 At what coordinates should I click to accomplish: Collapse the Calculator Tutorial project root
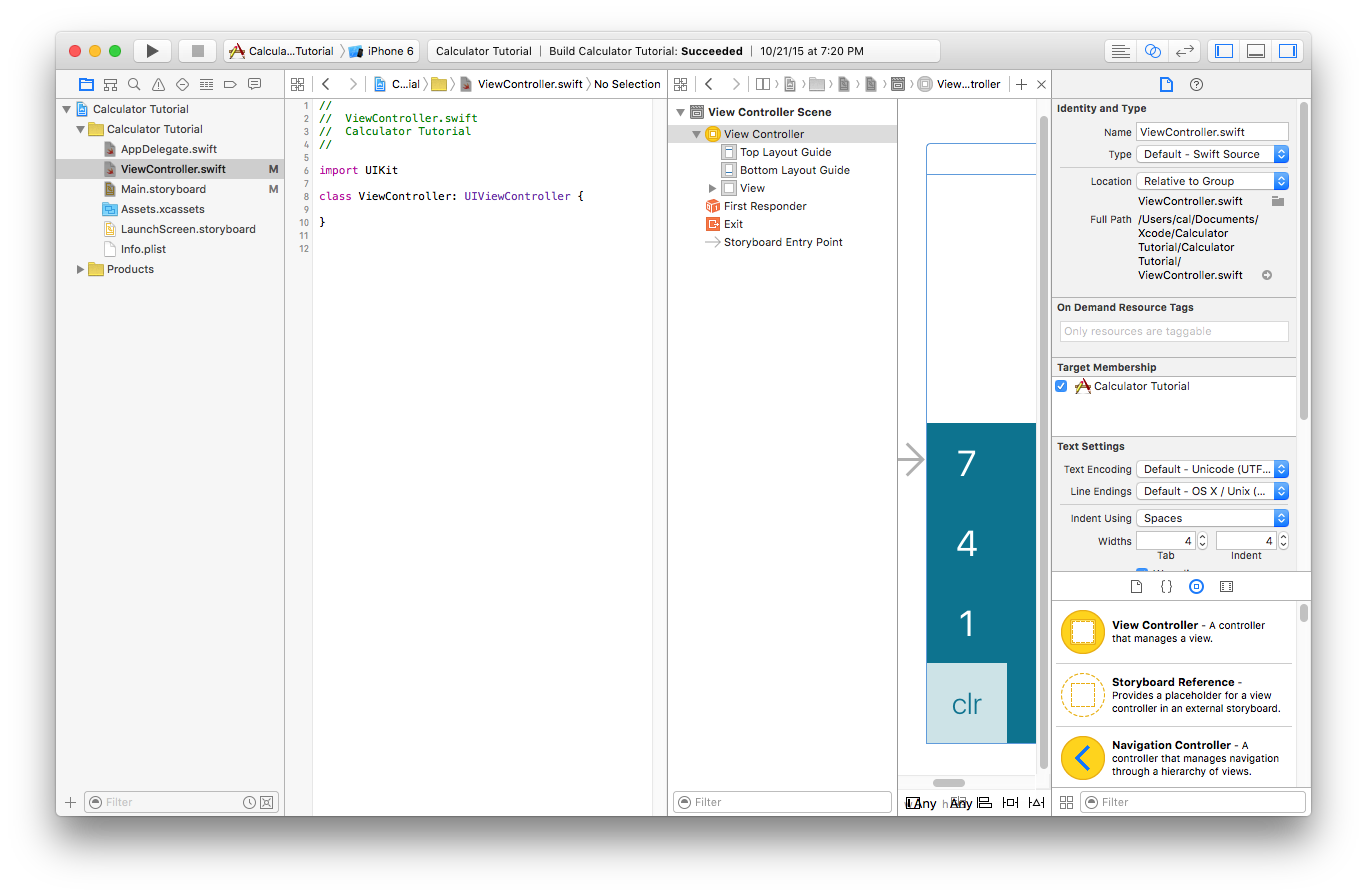pos(66,109)
